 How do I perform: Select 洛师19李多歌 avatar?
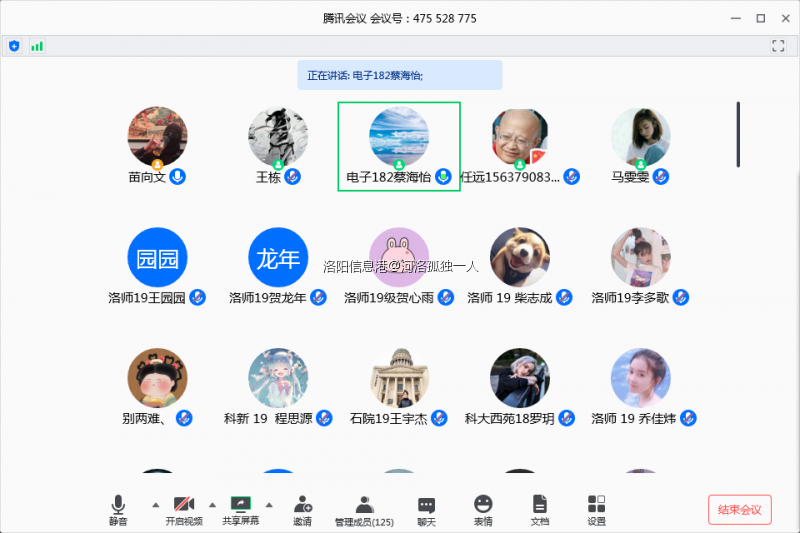click(x=641, y=258)
